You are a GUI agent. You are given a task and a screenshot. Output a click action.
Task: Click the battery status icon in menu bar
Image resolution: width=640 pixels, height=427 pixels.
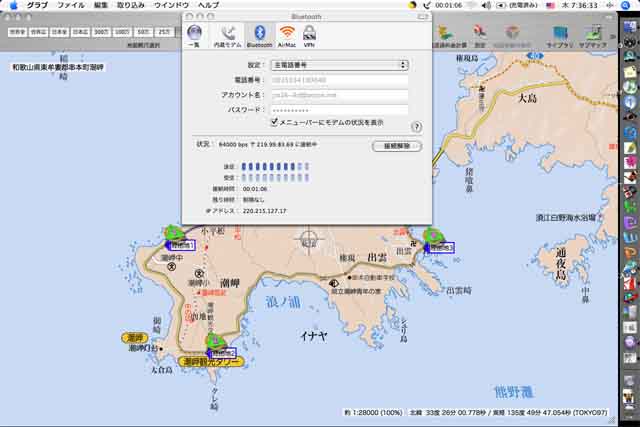coord(501,5)
